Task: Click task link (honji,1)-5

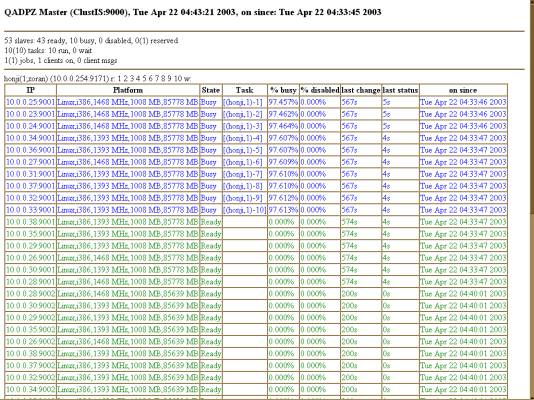Action: (242, 150)
